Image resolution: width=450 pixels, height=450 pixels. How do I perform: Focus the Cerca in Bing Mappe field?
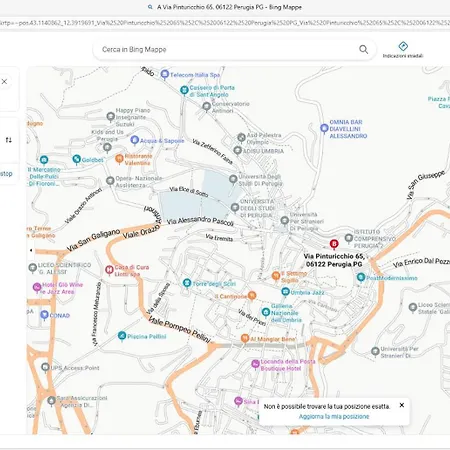click(x=227, y=50)
